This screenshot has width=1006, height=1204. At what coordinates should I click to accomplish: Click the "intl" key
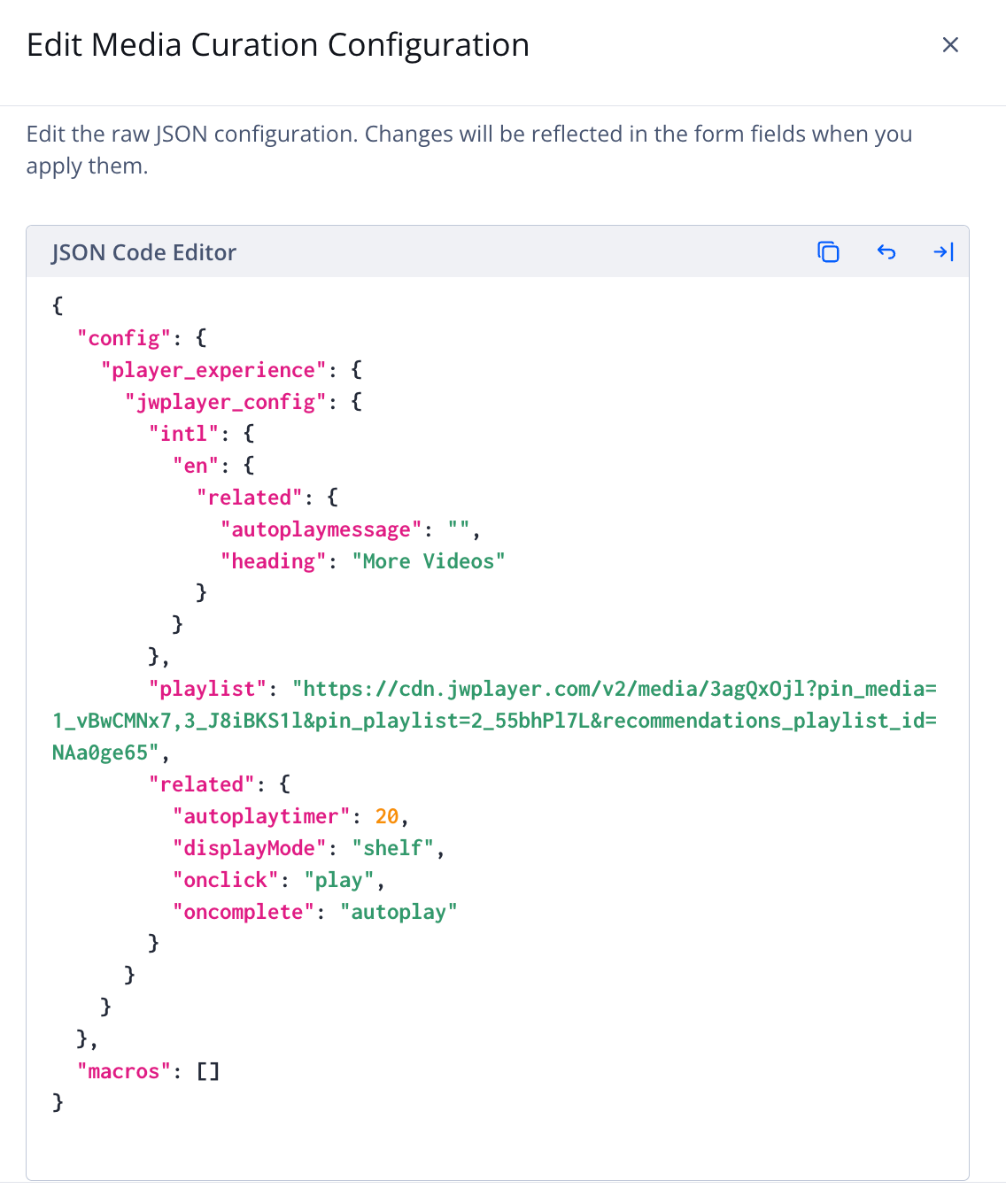tap(184, 434)
